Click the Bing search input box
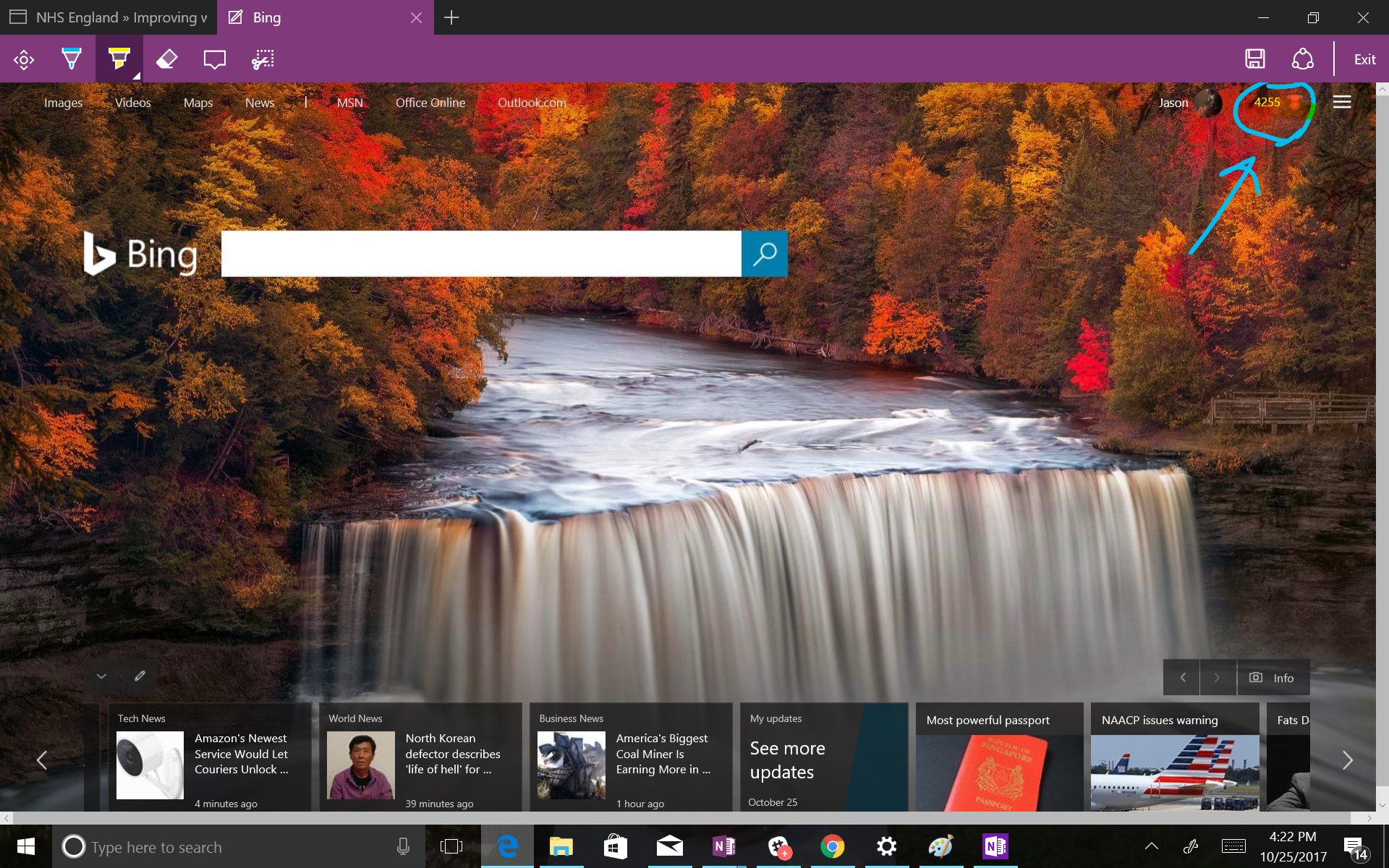This screenshot has height=868, width=1389. 481,254
